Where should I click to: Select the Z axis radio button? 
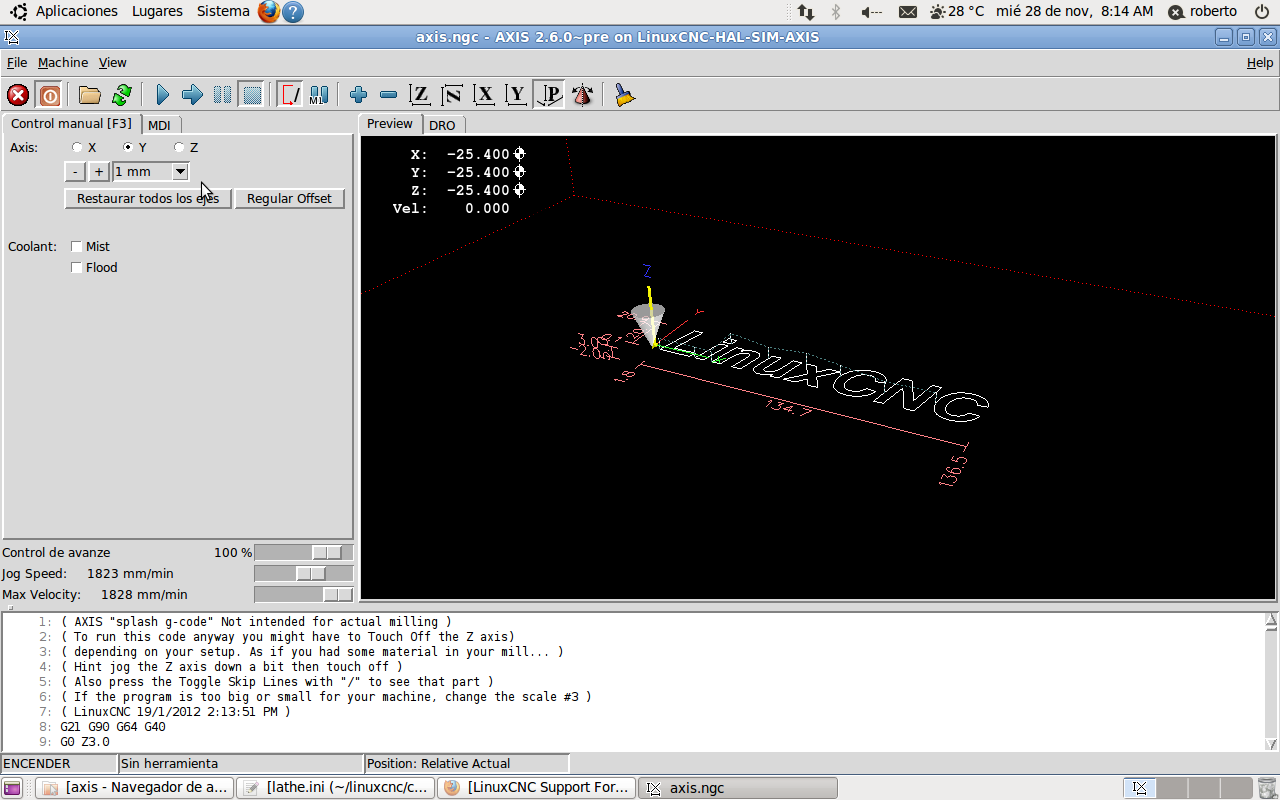point(179,147)
